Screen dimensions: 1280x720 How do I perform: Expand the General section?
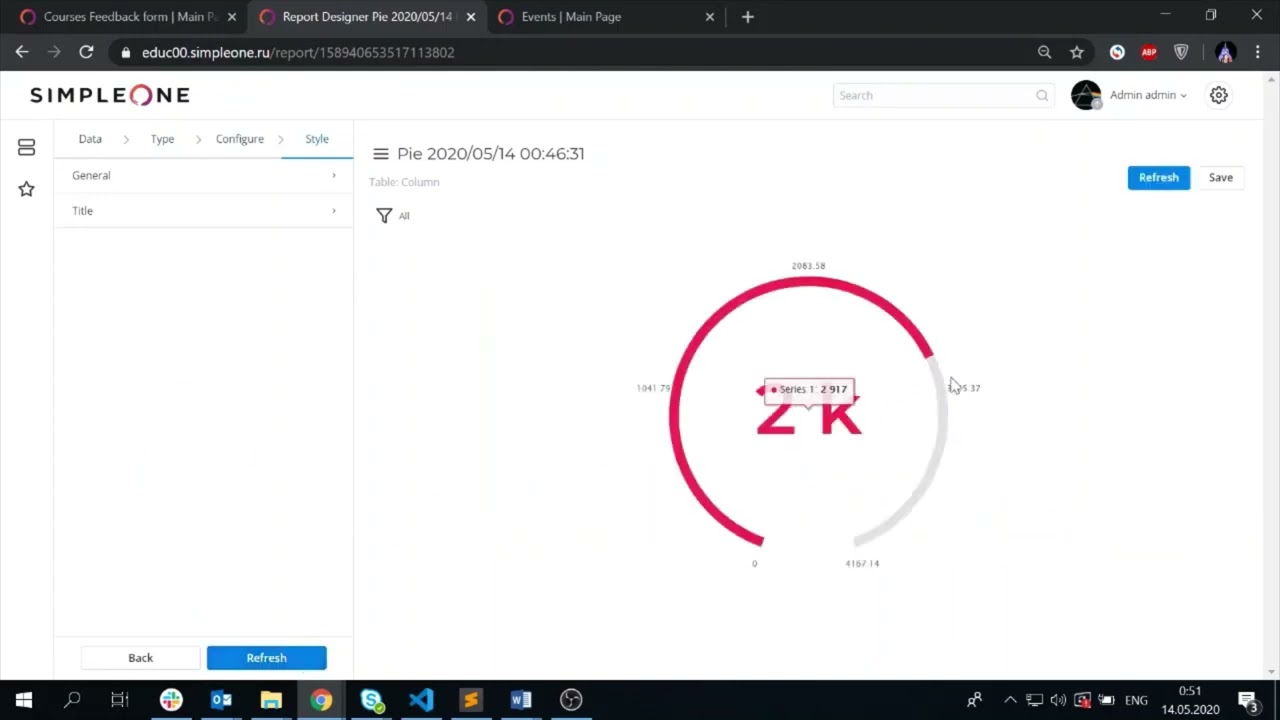[203, 175]
